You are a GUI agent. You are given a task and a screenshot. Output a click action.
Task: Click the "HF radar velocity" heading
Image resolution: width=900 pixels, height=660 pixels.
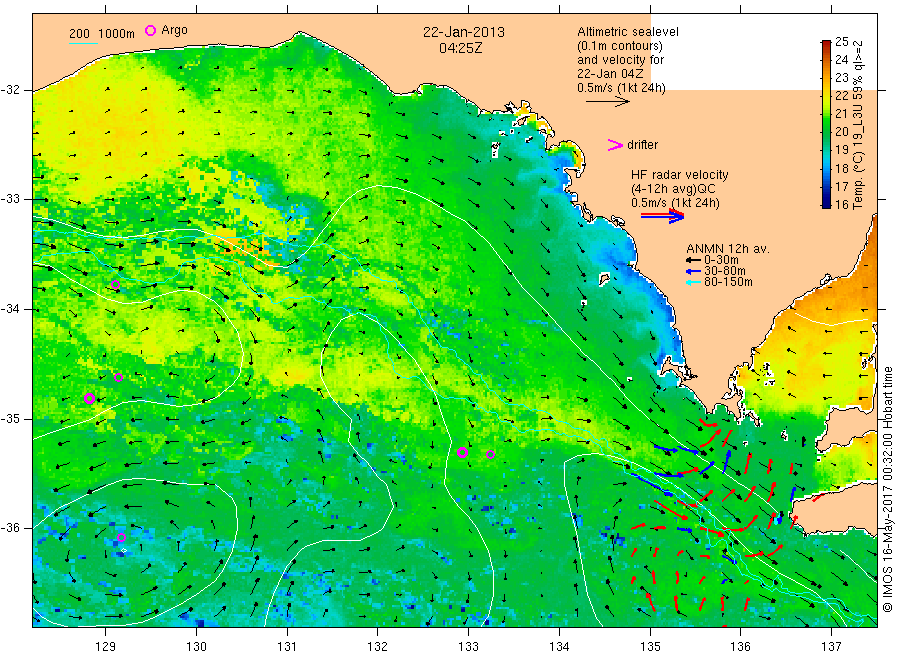pos(680,175)
